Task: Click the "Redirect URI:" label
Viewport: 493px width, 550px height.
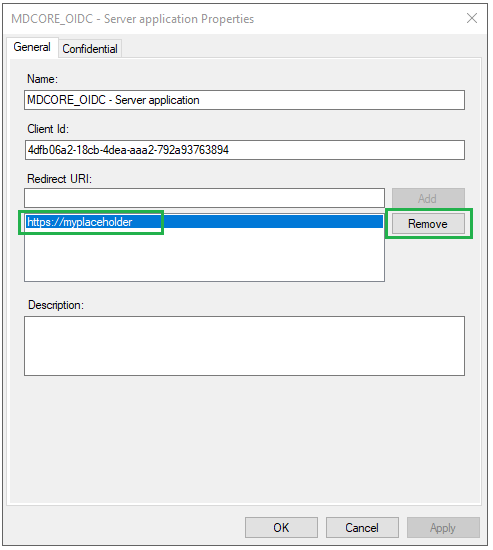Action: point(59,179)
